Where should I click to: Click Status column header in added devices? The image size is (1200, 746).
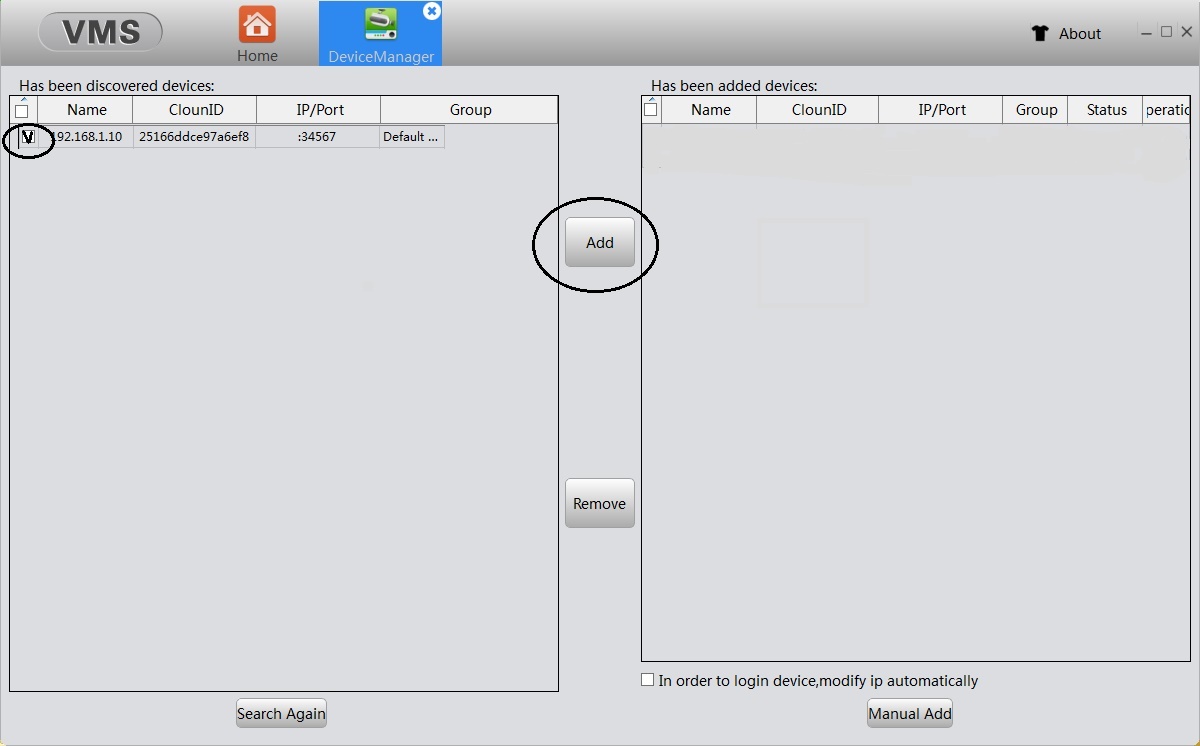1106,110
